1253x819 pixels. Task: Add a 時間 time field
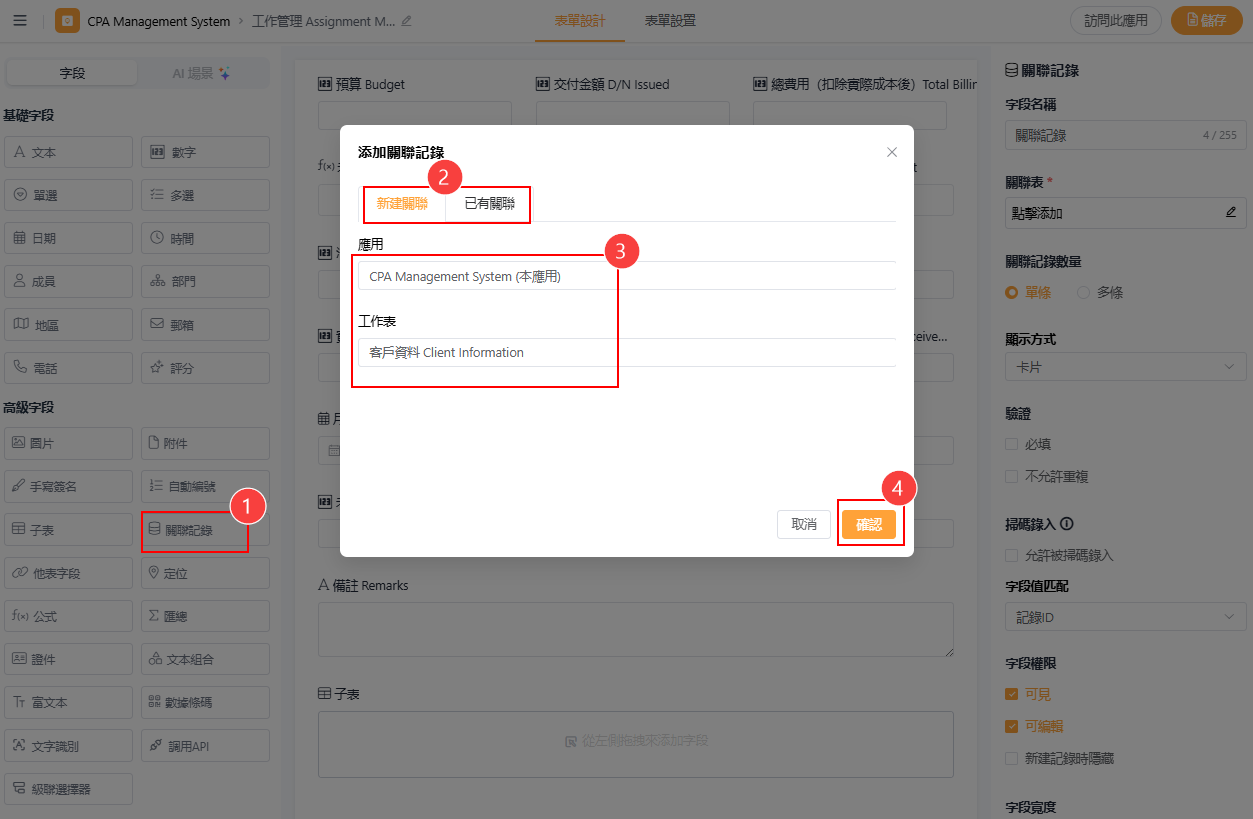coord(205,238)
